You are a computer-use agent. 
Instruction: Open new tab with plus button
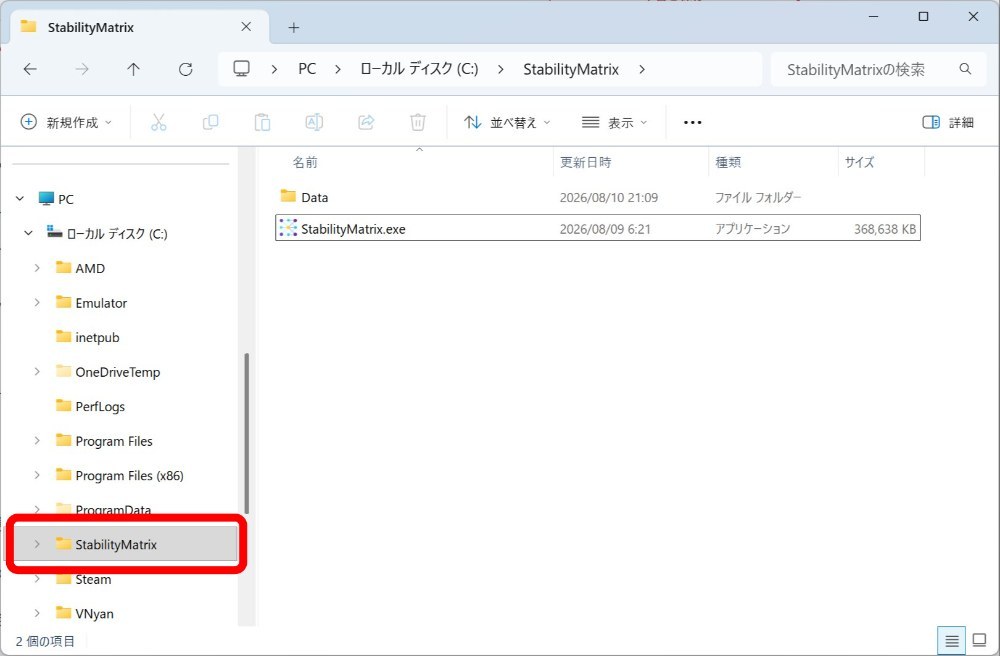click(x=293, y=27)
